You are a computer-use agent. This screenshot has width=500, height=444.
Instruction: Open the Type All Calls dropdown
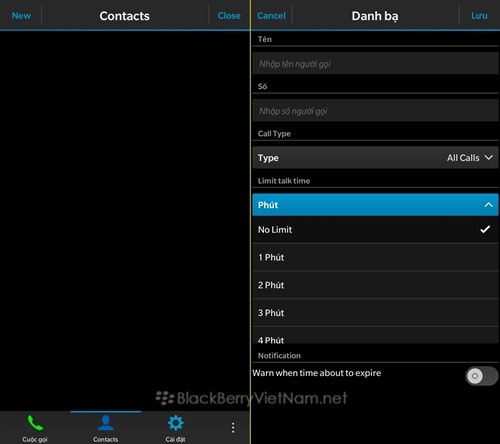375,158
